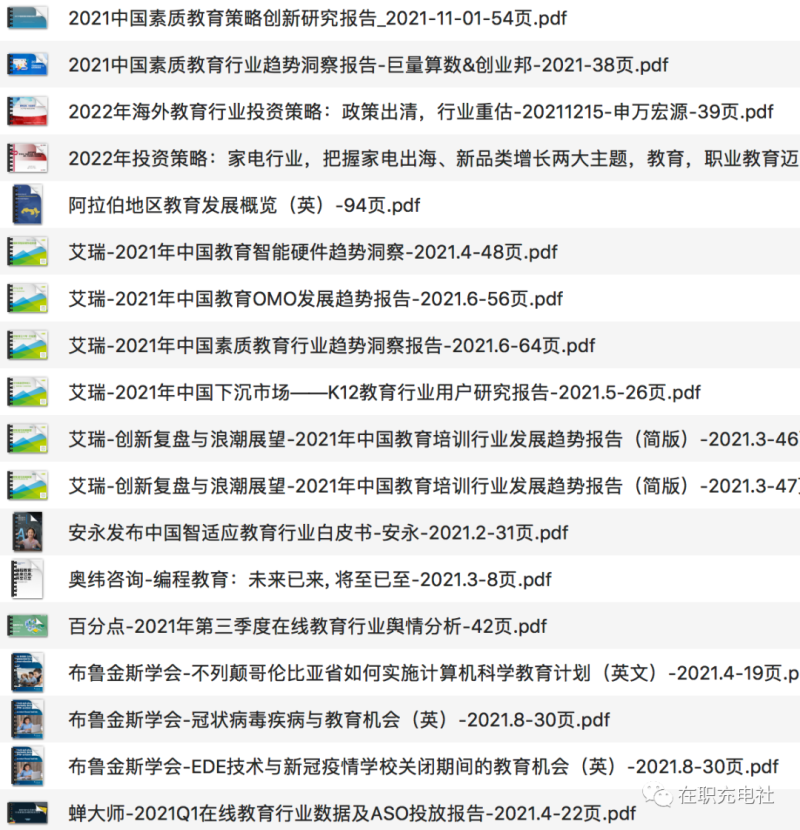Click the file name 2022年投资策略：家电行业，把握家电出海
This screenshot has height=830, width=800.
pos(434,158)
